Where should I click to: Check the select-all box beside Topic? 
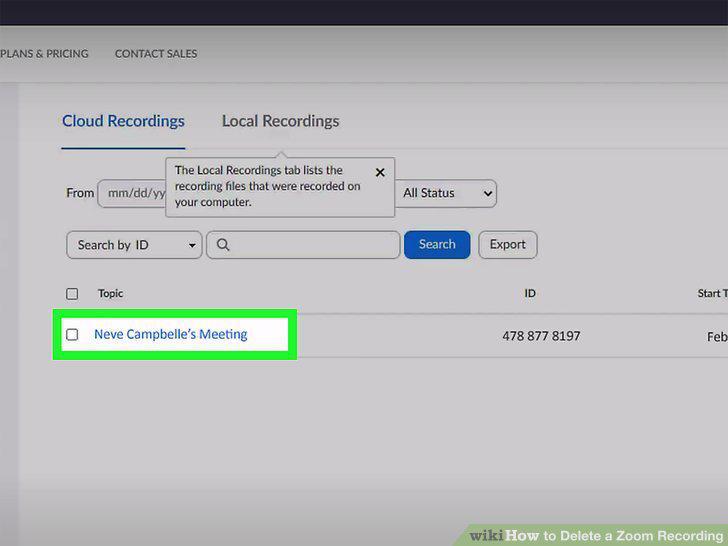[x=72, y=293]
